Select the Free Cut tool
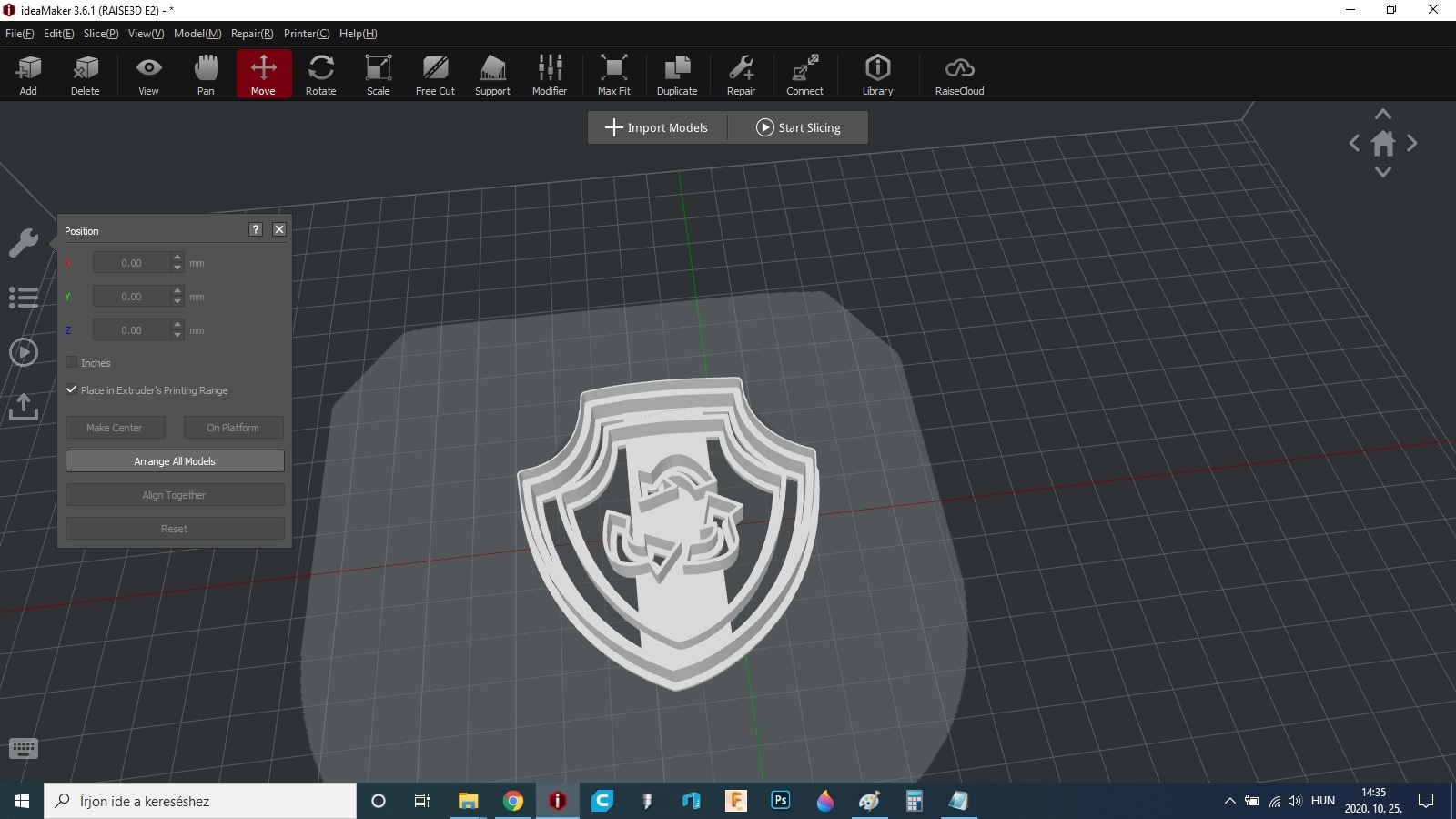Screen dimensions: 1456x819 pos(435,74)
